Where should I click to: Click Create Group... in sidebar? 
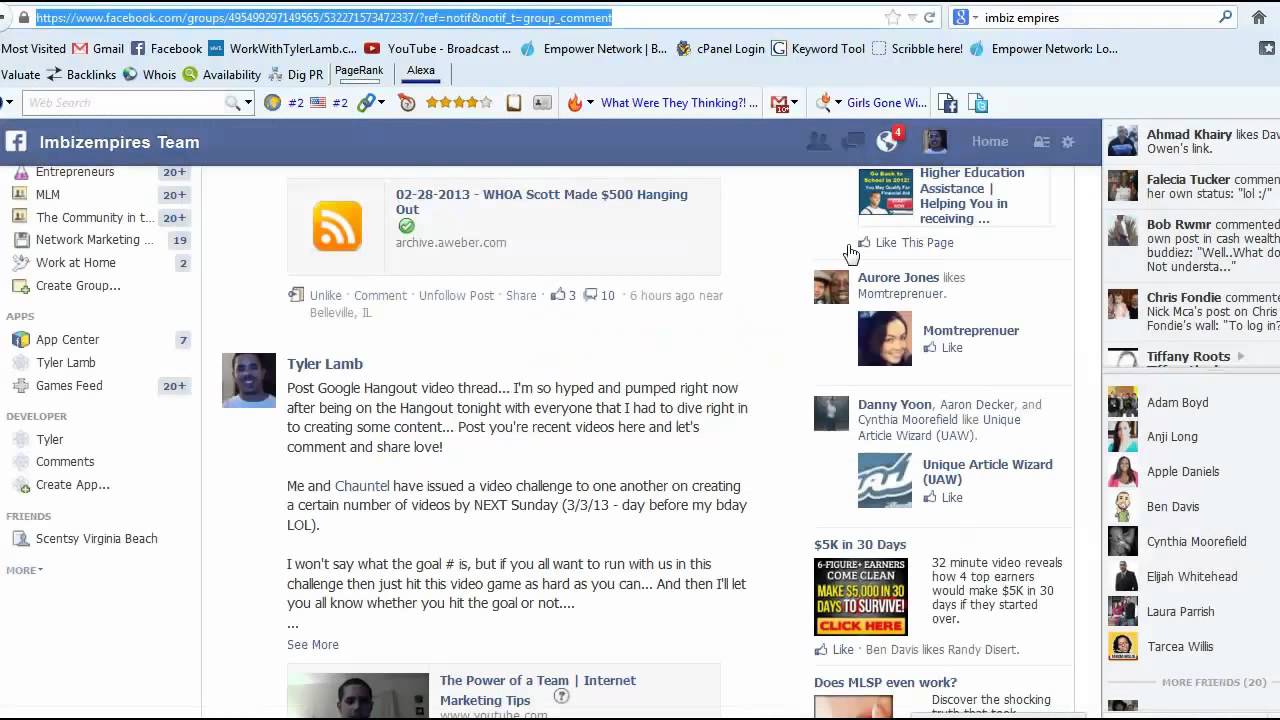(x=78, y=286)
